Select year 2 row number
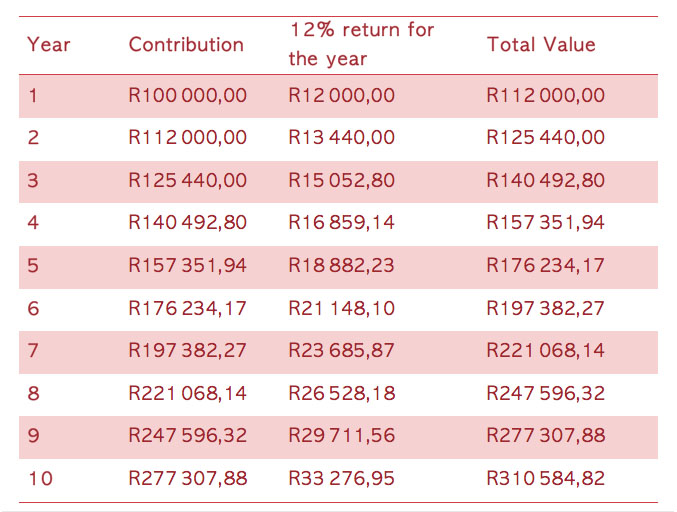Viewport: 677px width, 512px height. point(33,138)
